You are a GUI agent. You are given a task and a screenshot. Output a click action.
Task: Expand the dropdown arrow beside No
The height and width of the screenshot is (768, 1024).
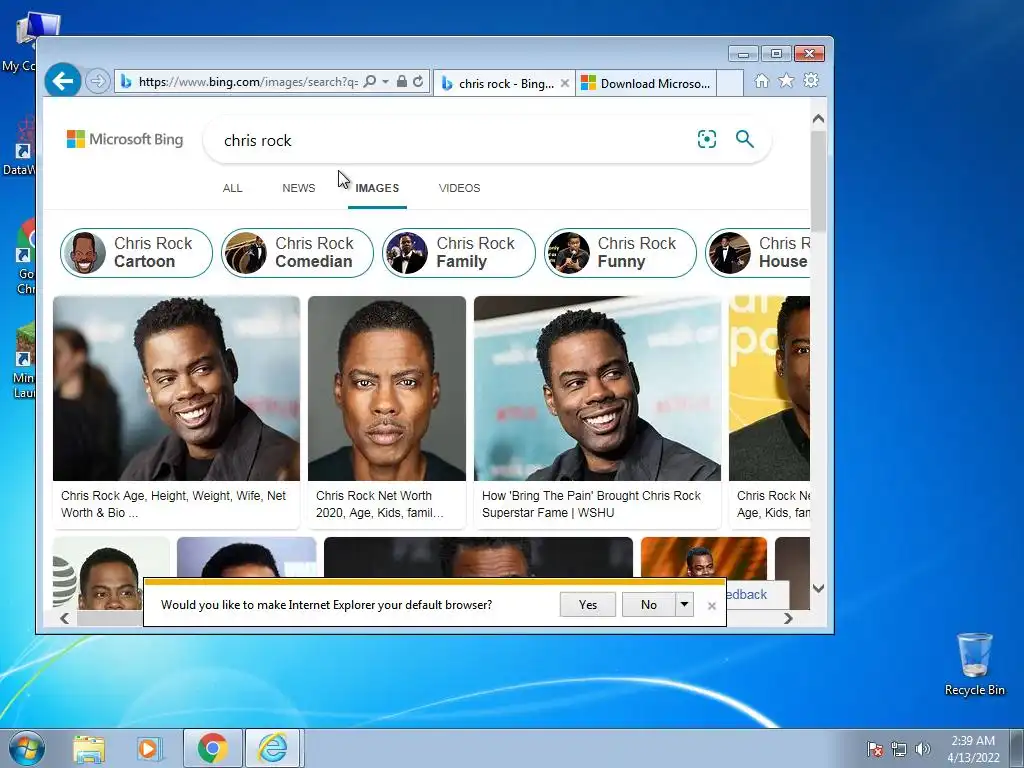684,605
